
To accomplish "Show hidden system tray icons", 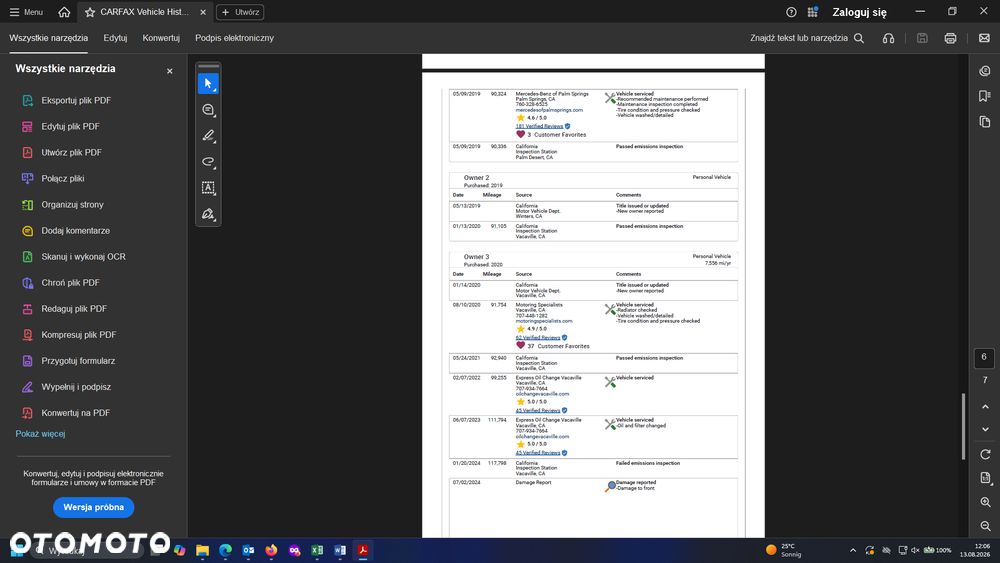I will tap(853, 550).
